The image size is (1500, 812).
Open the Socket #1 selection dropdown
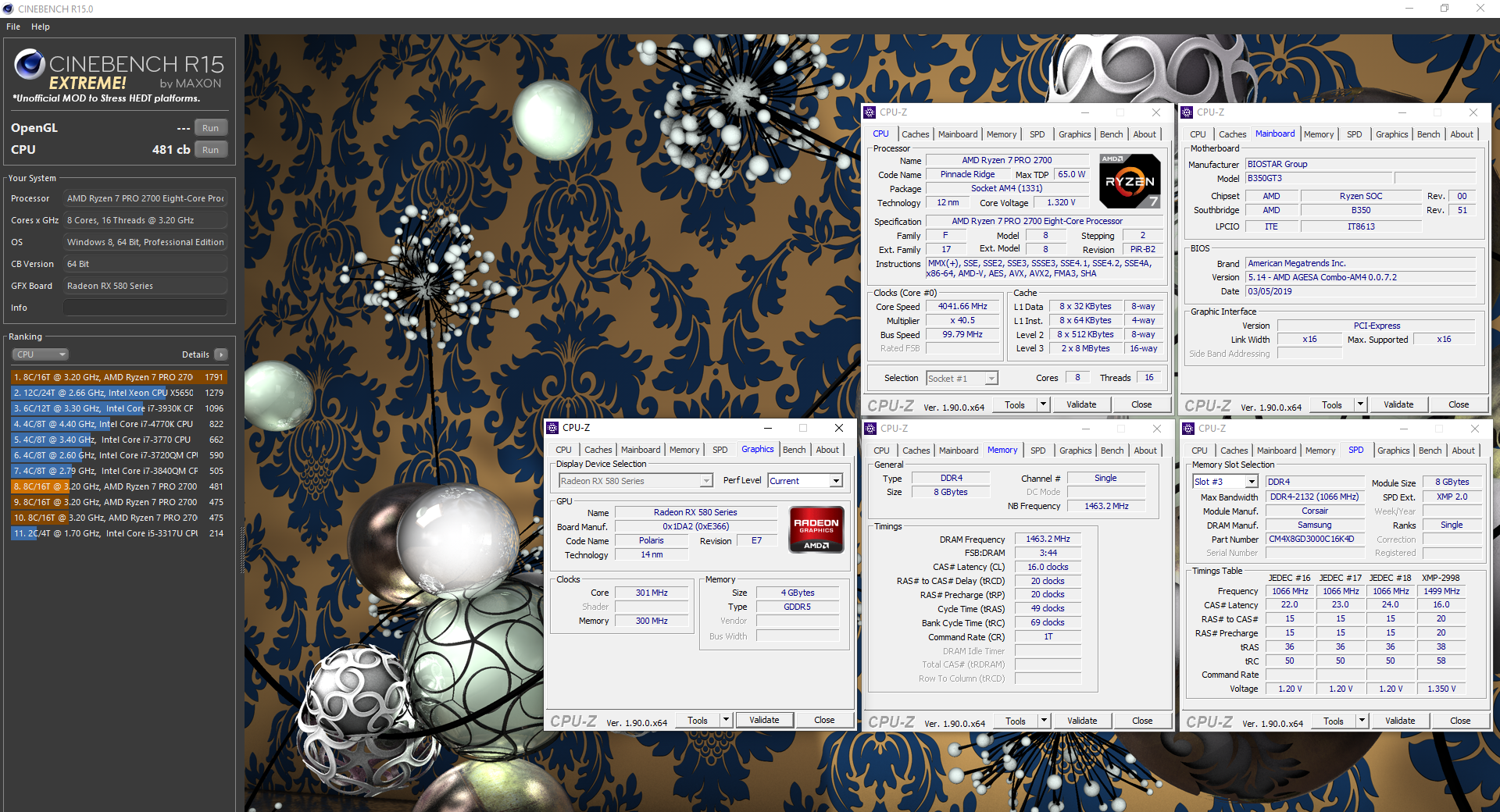962,379
